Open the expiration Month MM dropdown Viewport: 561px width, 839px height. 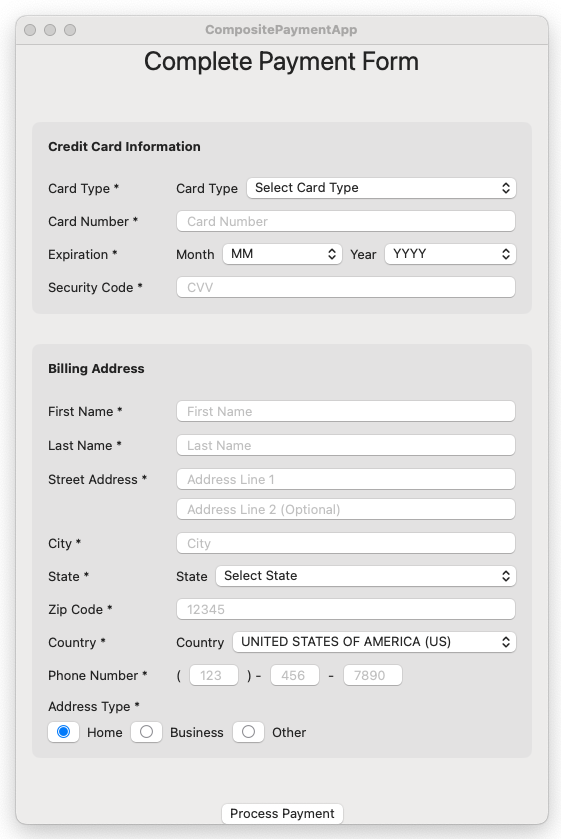[x=282, y=254]
